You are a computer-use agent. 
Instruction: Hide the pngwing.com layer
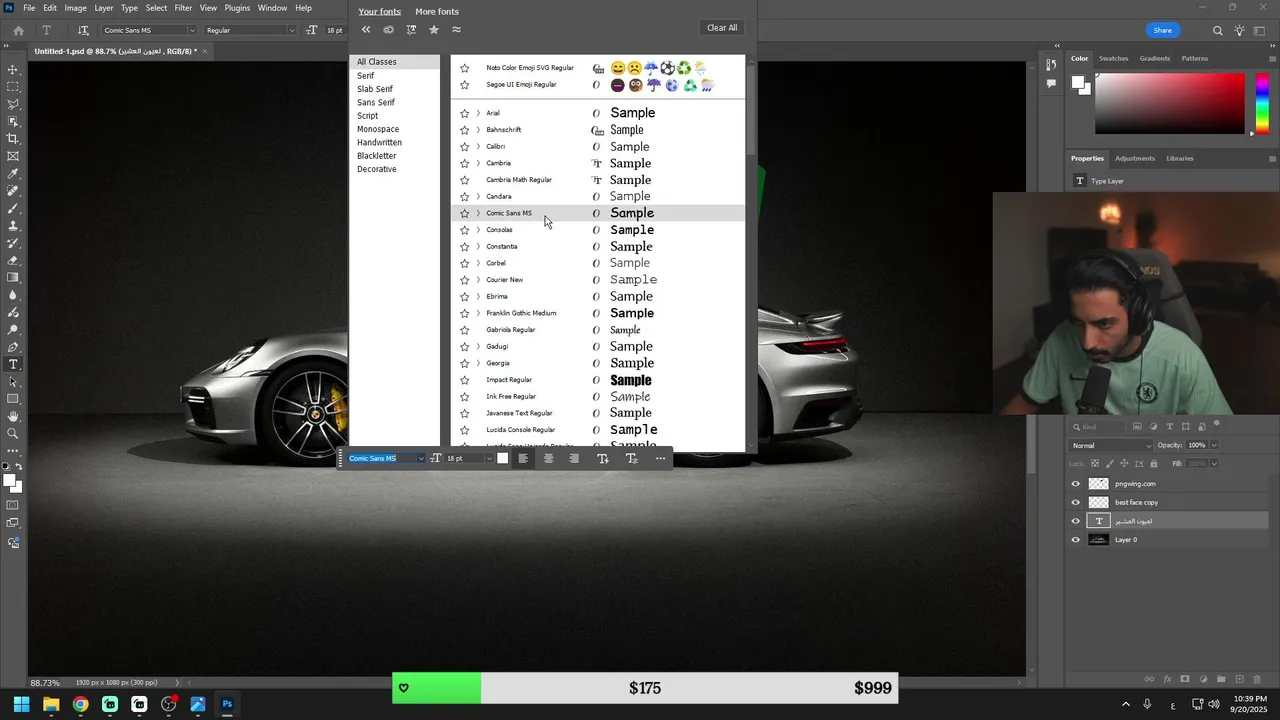[1076, 484]
